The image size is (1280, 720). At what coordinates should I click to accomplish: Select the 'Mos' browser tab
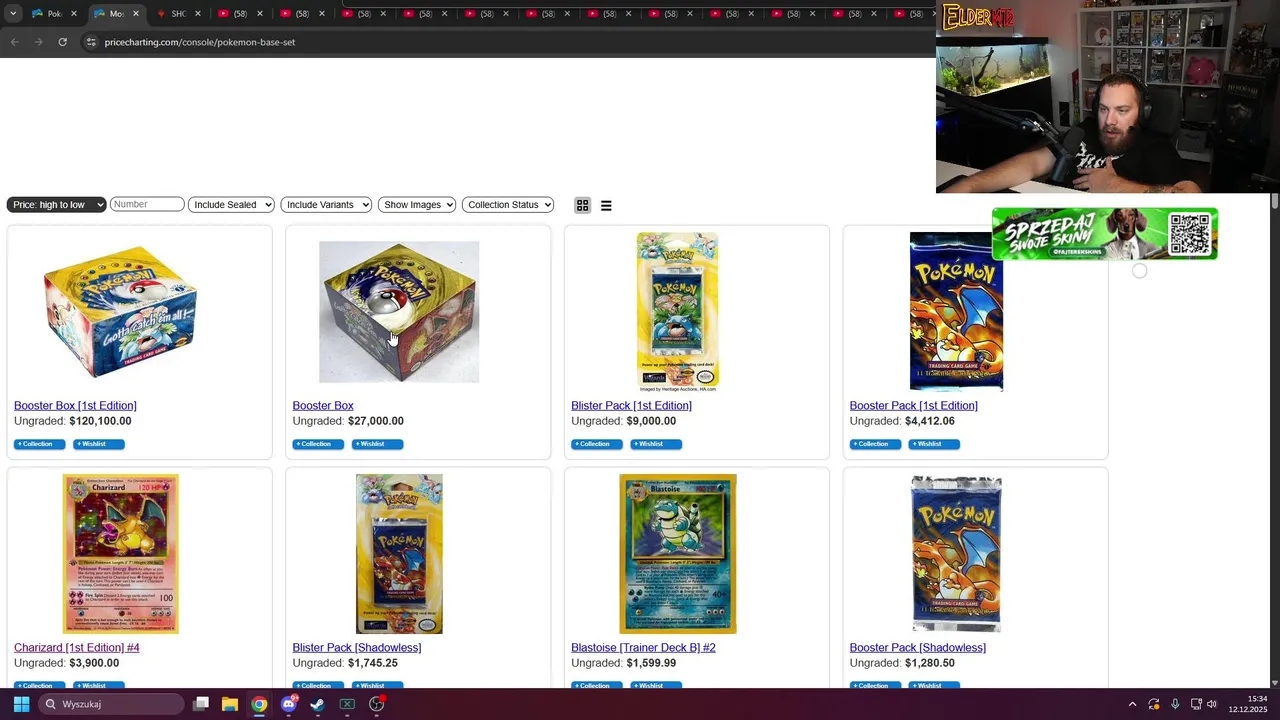[116, 14]
